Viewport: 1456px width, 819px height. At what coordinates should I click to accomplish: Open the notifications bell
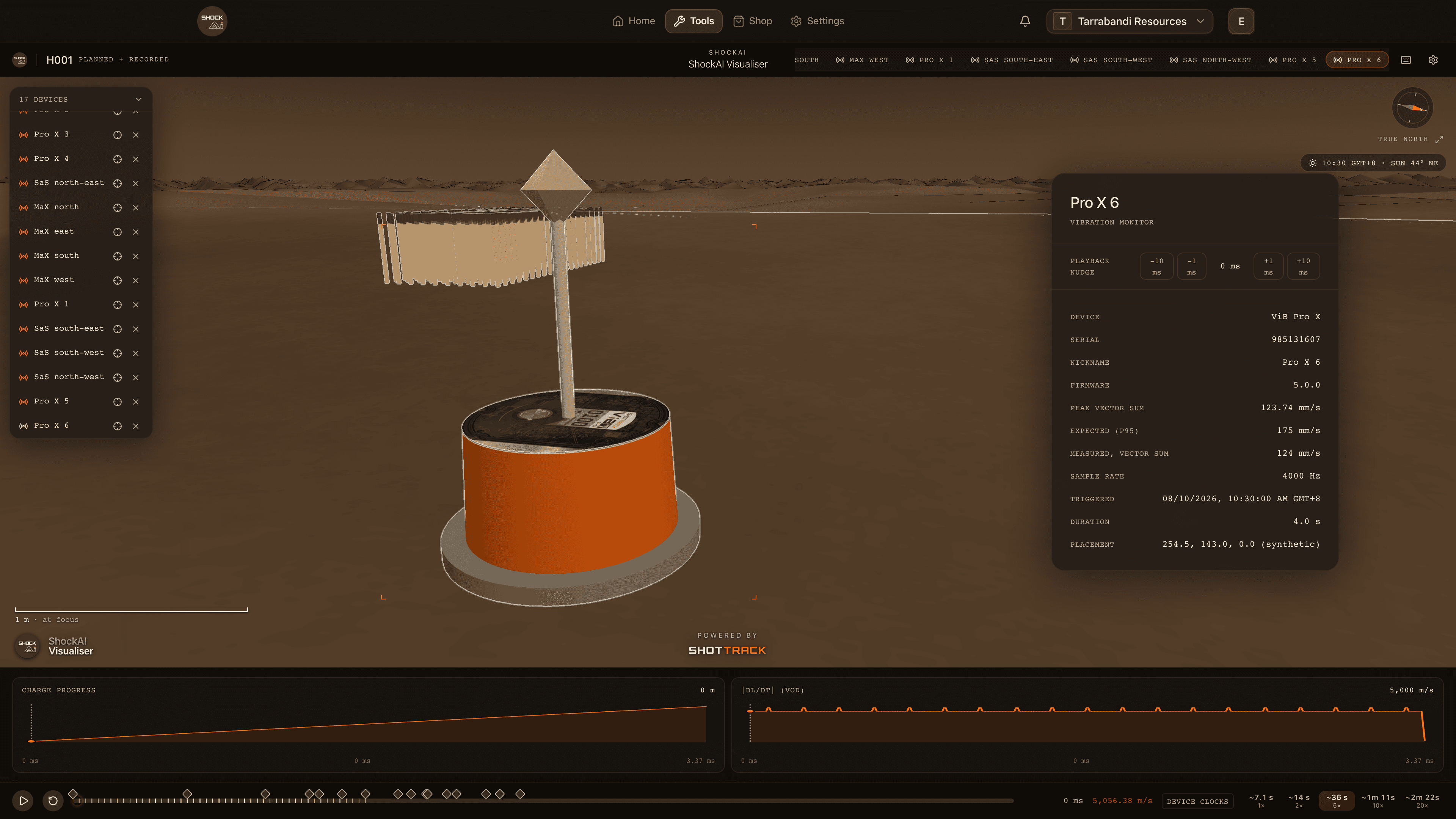[1025, 21]
